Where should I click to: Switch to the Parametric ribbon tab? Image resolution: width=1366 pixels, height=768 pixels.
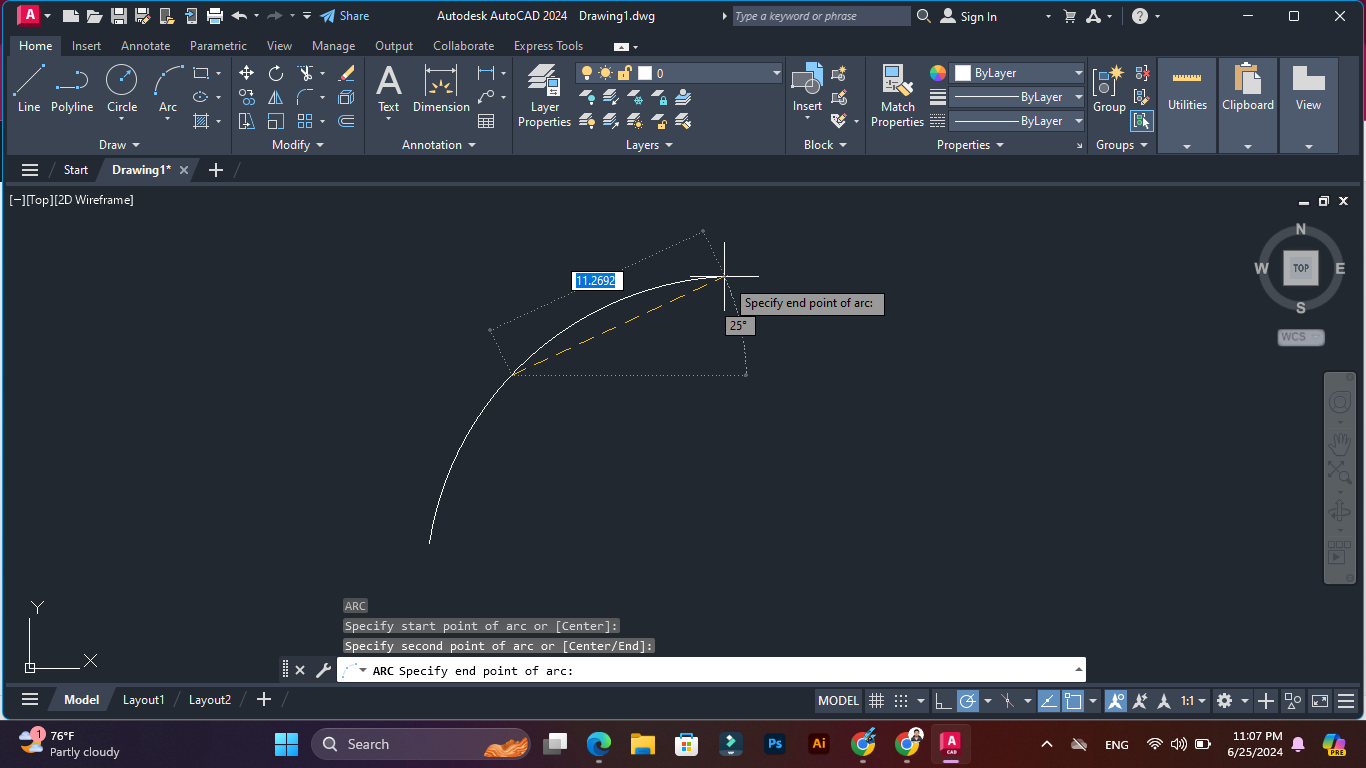[x=218, y=46]
